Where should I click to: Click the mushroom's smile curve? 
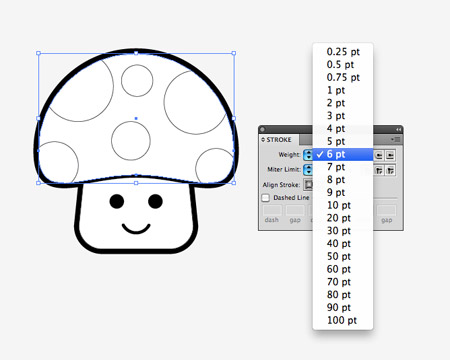coord(136,229)
